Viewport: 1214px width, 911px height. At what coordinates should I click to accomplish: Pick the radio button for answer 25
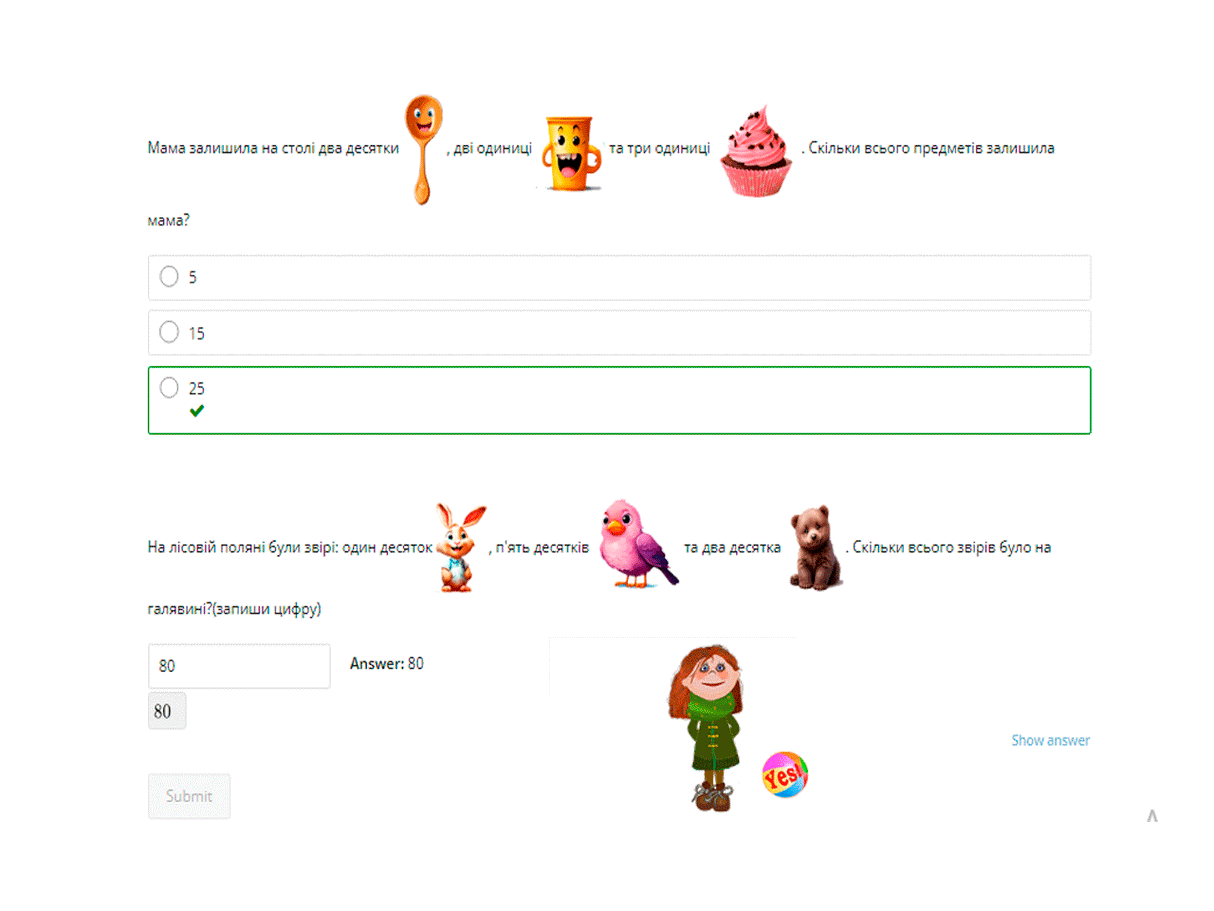pyautogui.click(x=169, y=387)
